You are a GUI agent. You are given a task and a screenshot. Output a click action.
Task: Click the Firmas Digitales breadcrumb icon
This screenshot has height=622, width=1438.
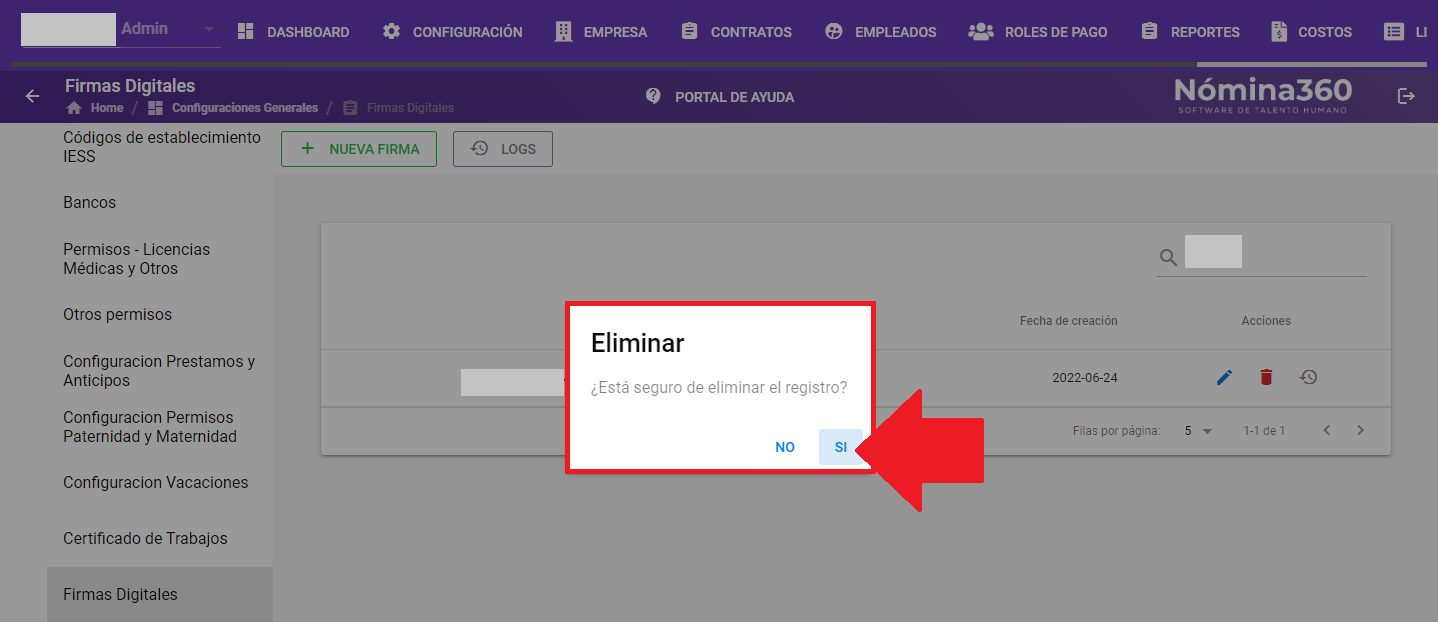[350, 107]
